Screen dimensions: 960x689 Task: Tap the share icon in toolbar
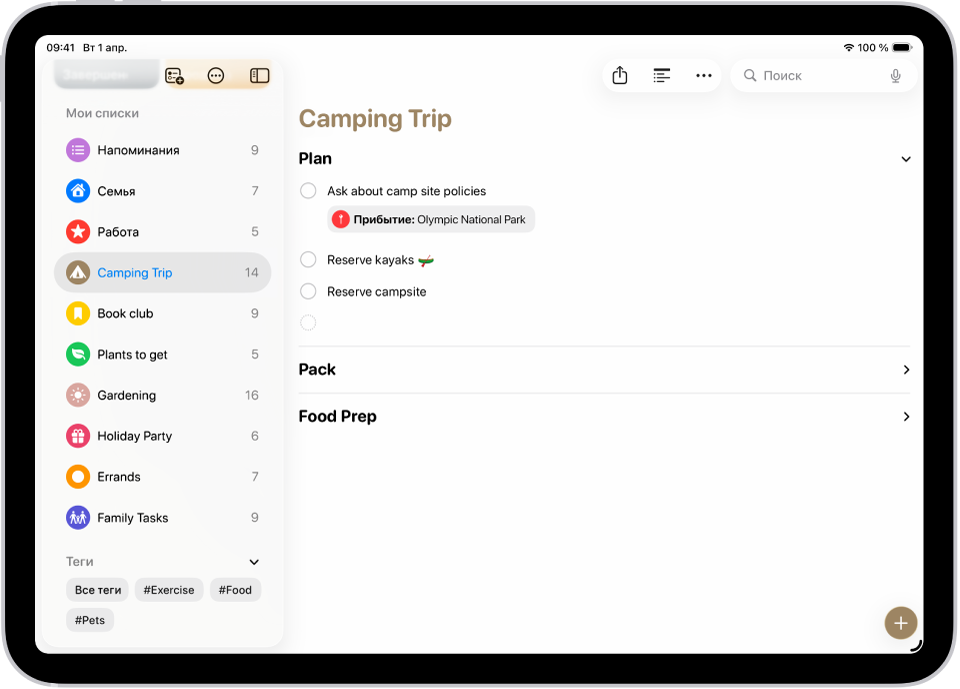(x=620, y=75)
